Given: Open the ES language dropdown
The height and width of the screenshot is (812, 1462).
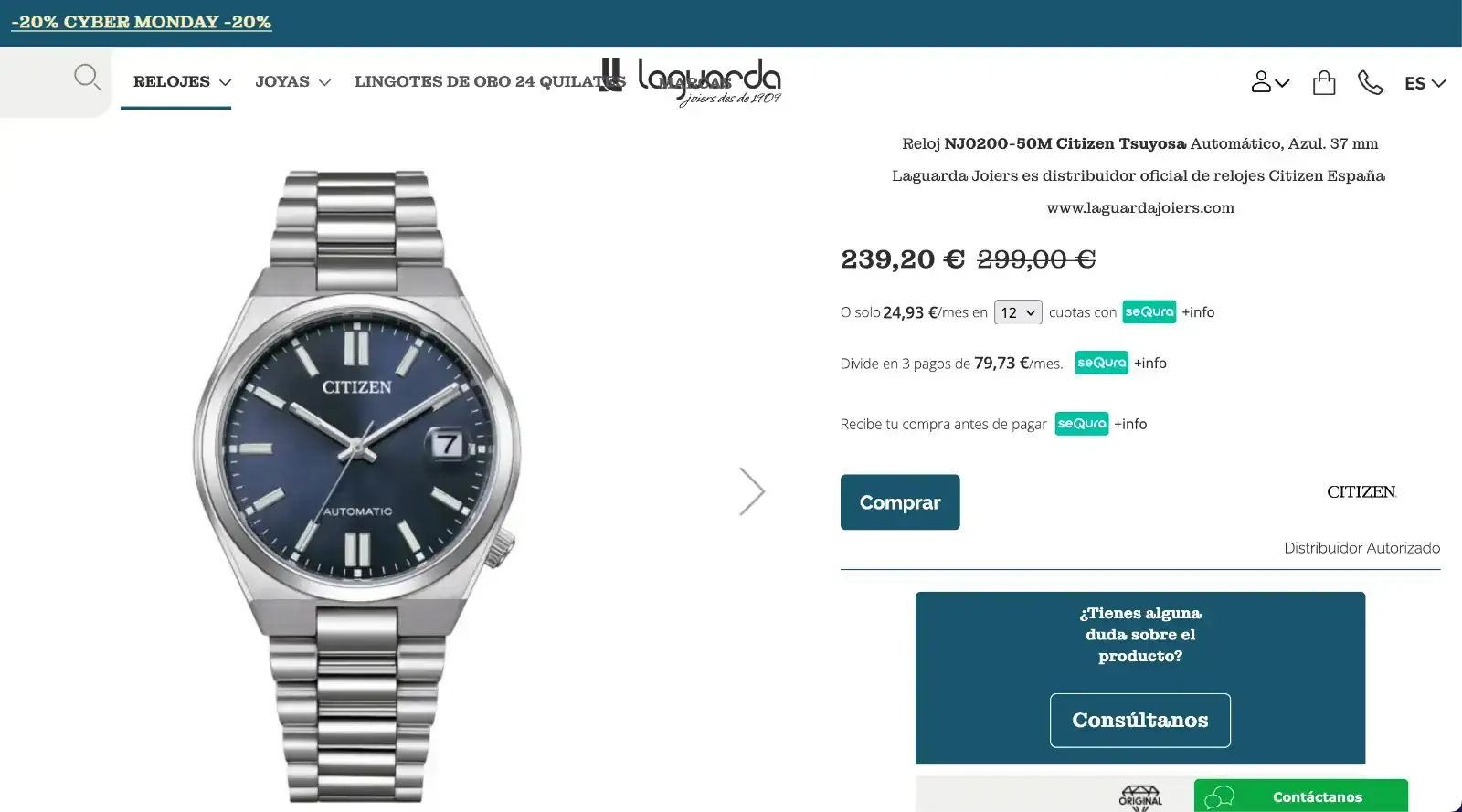Looking at the screenshot, I should [1425, 83].
